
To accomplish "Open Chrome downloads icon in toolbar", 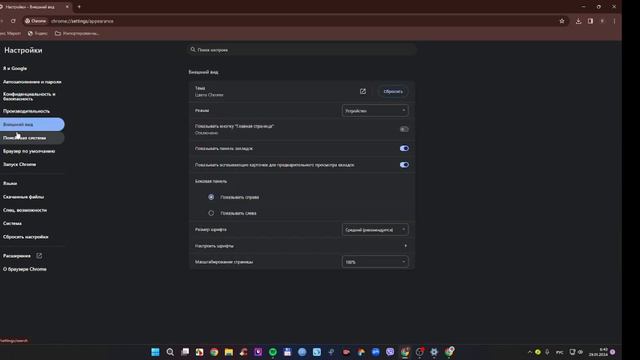I will point(578,21).
